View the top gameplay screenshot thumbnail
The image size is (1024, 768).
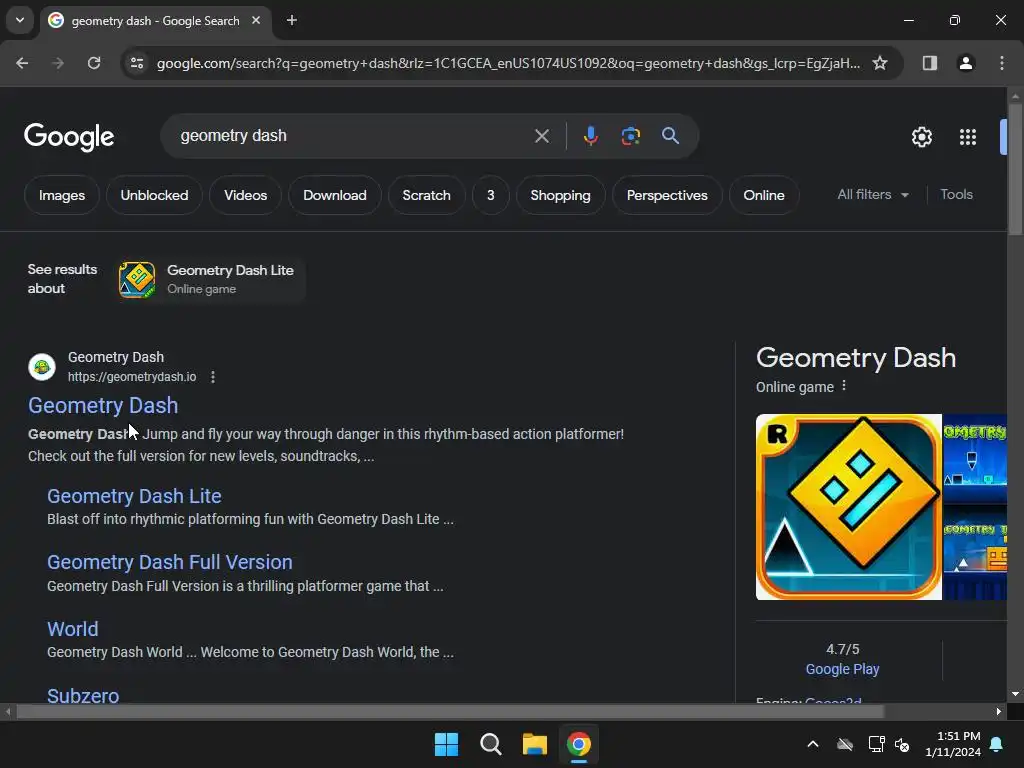coord(975,458)
